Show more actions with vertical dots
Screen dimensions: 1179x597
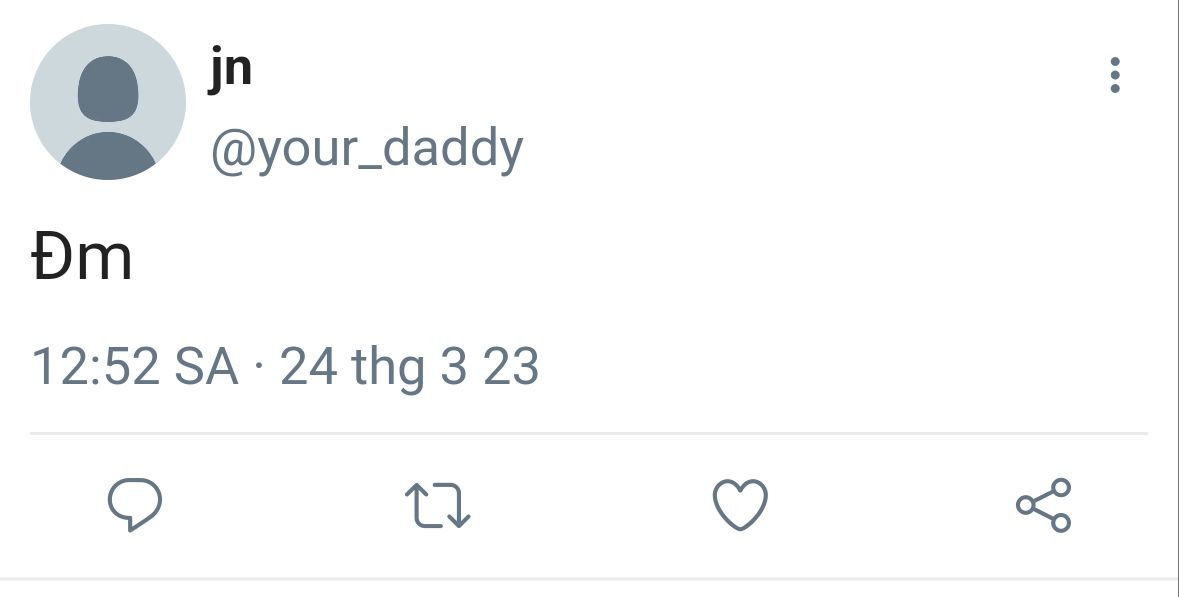1115,75
